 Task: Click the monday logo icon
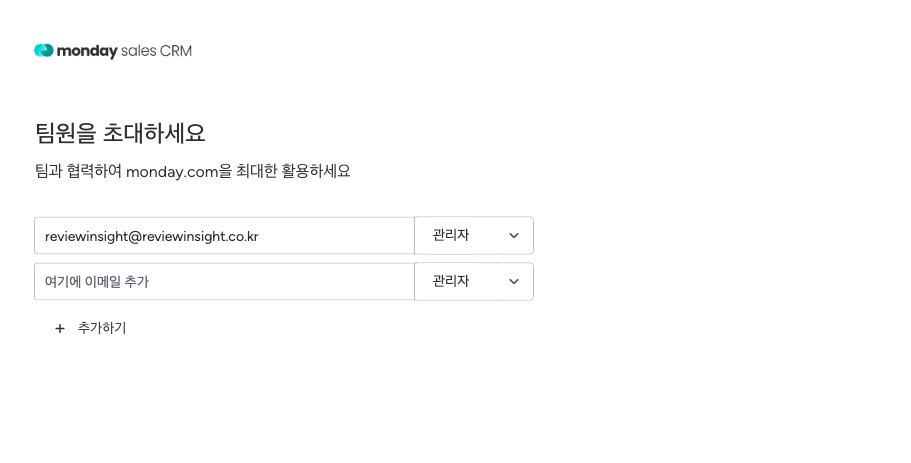[x=43, y=51]
